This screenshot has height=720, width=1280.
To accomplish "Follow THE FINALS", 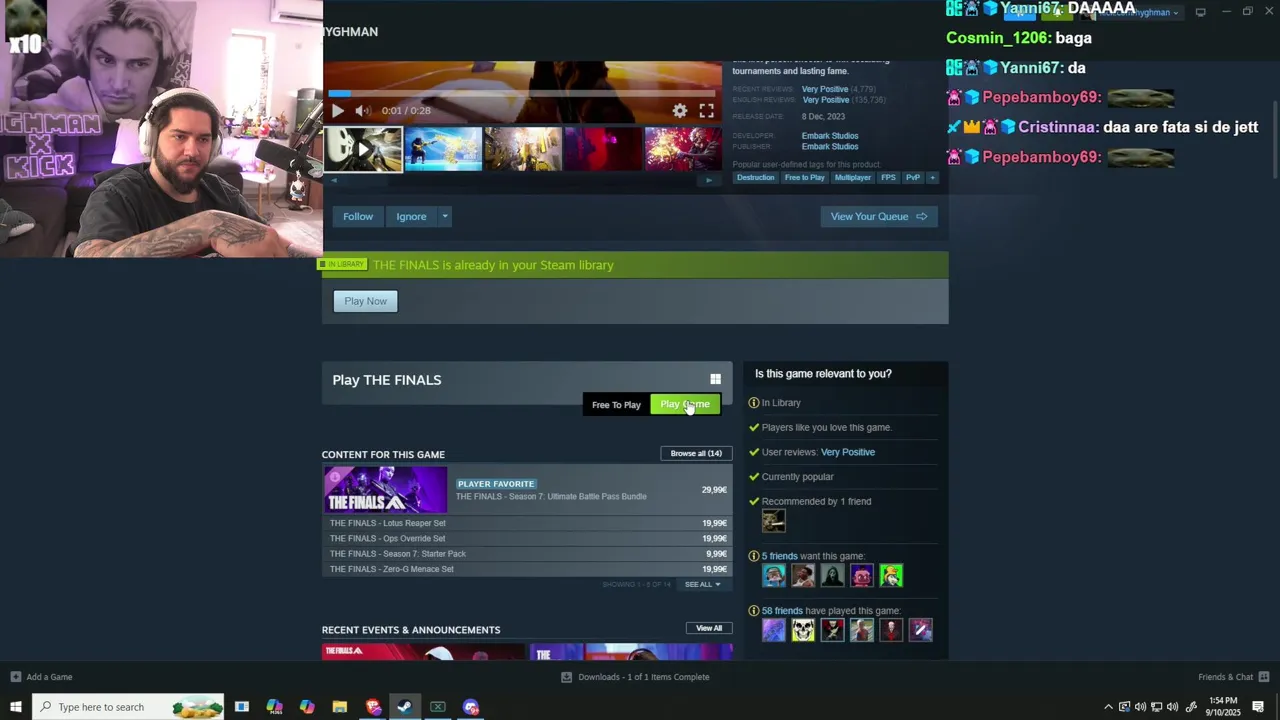I will pyautogui.click(x=358, y=216).
